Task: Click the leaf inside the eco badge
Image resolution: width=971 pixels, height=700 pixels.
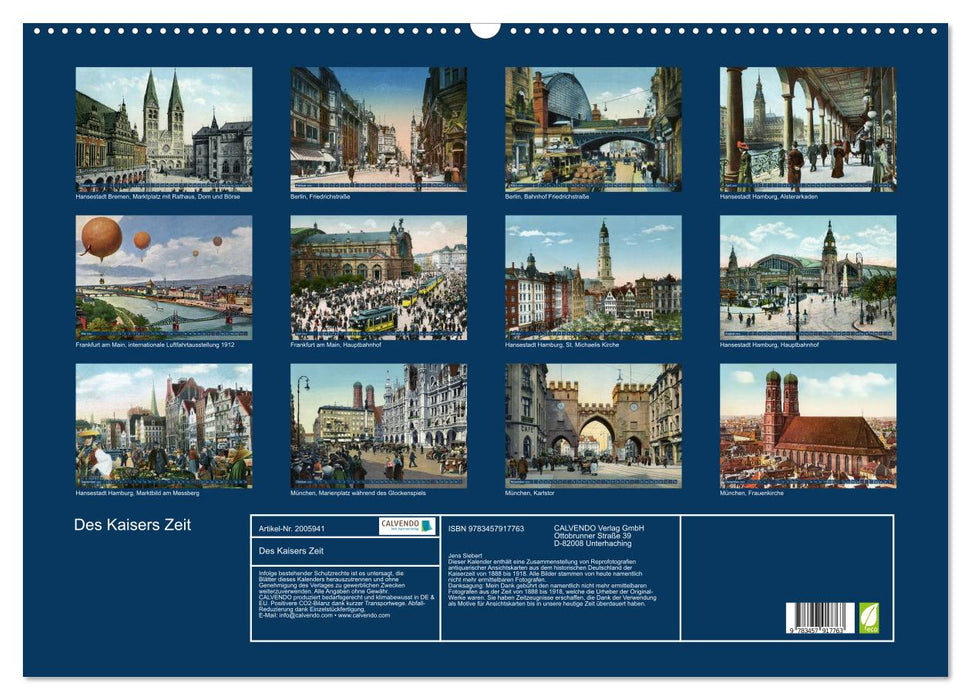Action: [x=868, y=614]
